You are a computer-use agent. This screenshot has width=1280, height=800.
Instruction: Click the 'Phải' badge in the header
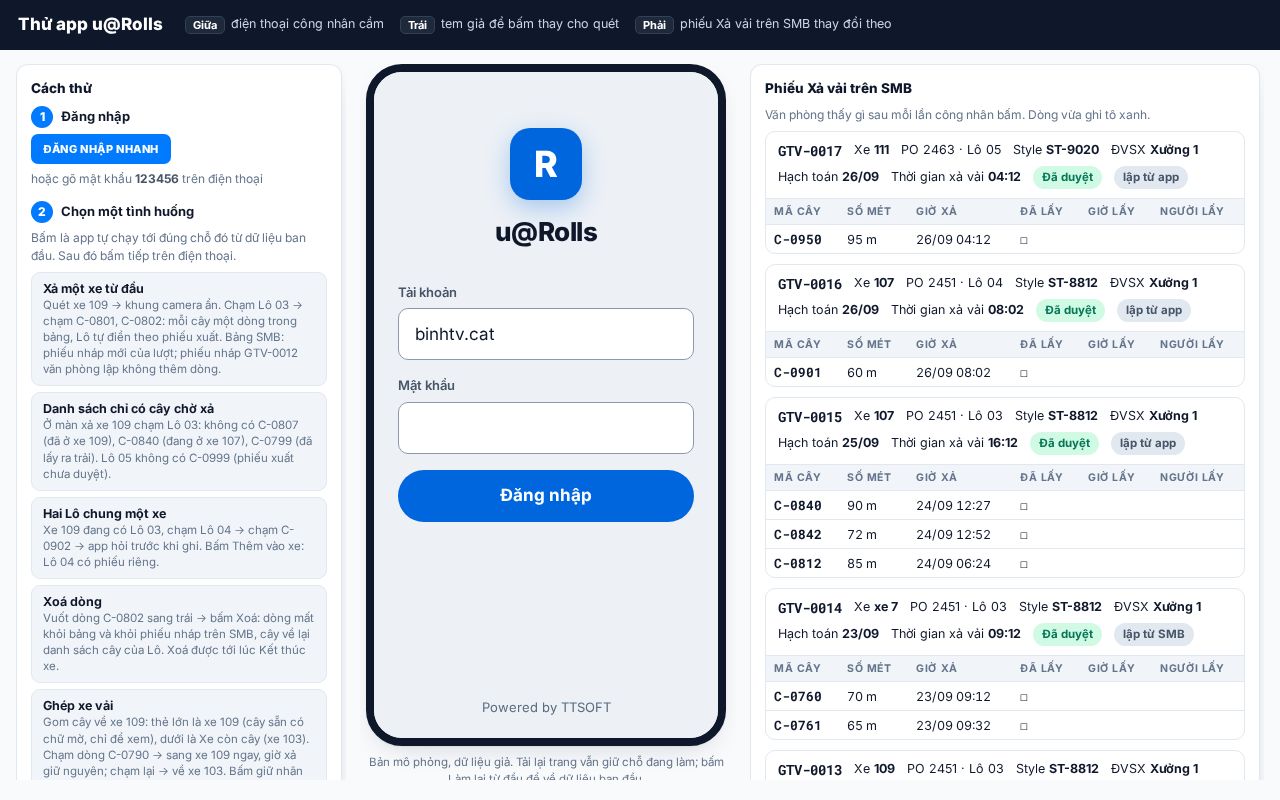pos(654,25)
